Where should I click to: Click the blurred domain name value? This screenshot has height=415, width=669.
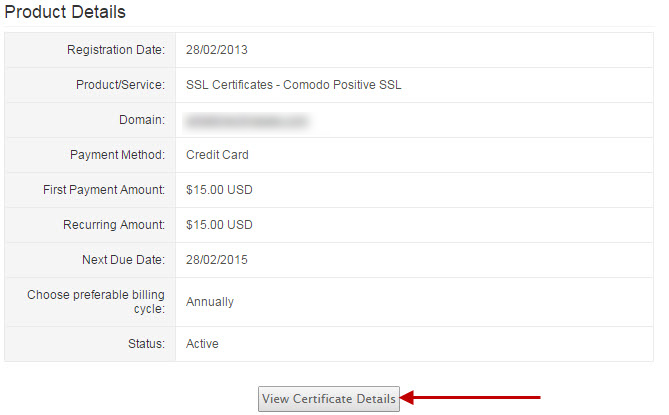click(x=246, y=121)
